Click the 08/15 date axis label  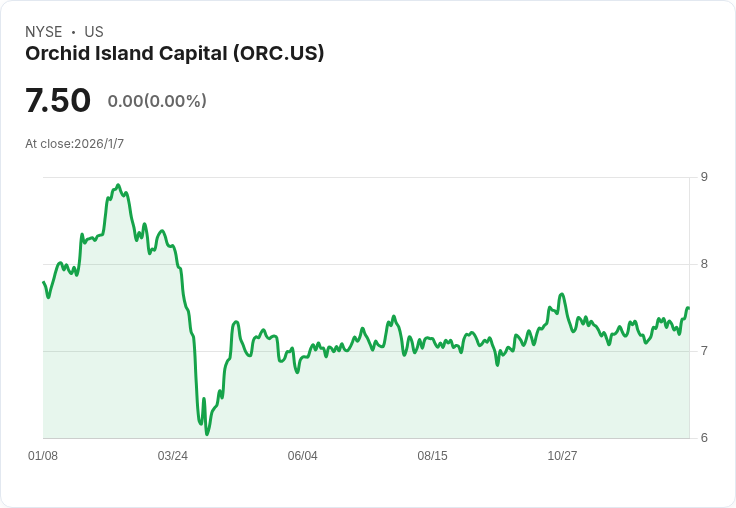[x=432, y=456]
